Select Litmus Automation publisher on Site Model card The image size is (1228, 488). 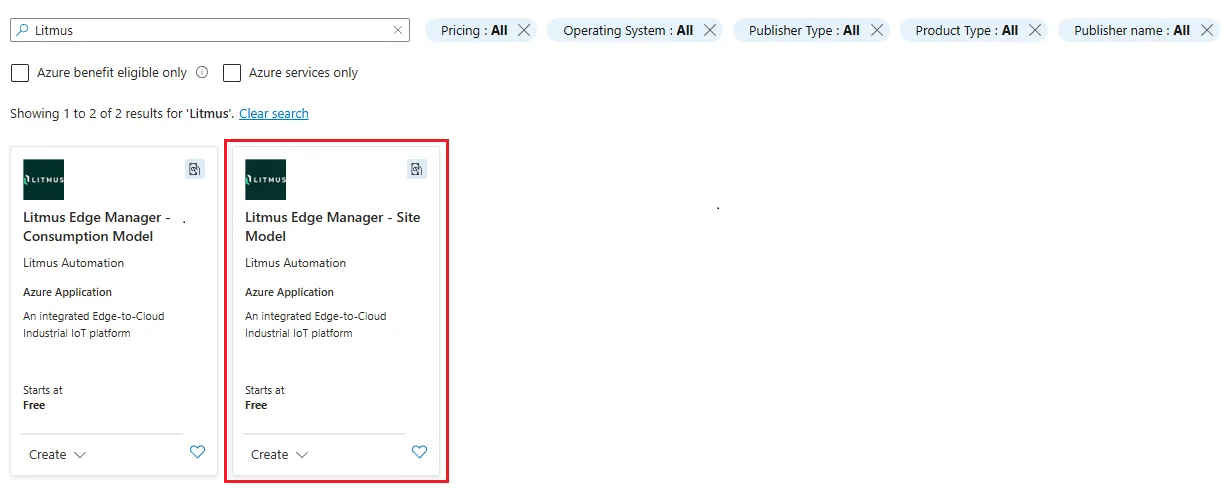click(x=296, y=263)
